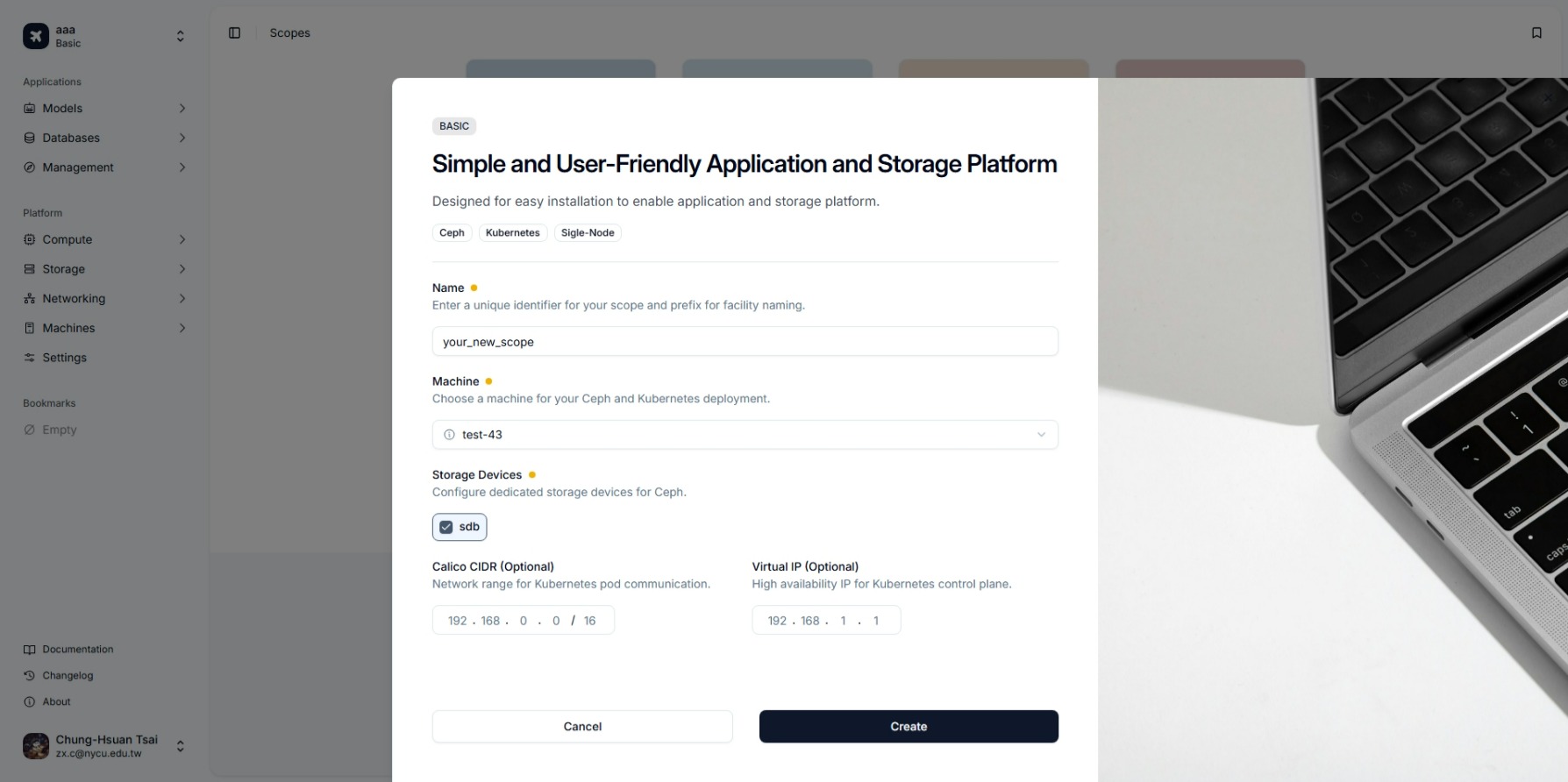Click the Scopes breadcrumb
This screenshot has width=1568, height=782.
pyautogui.click(x=290, y=32)
